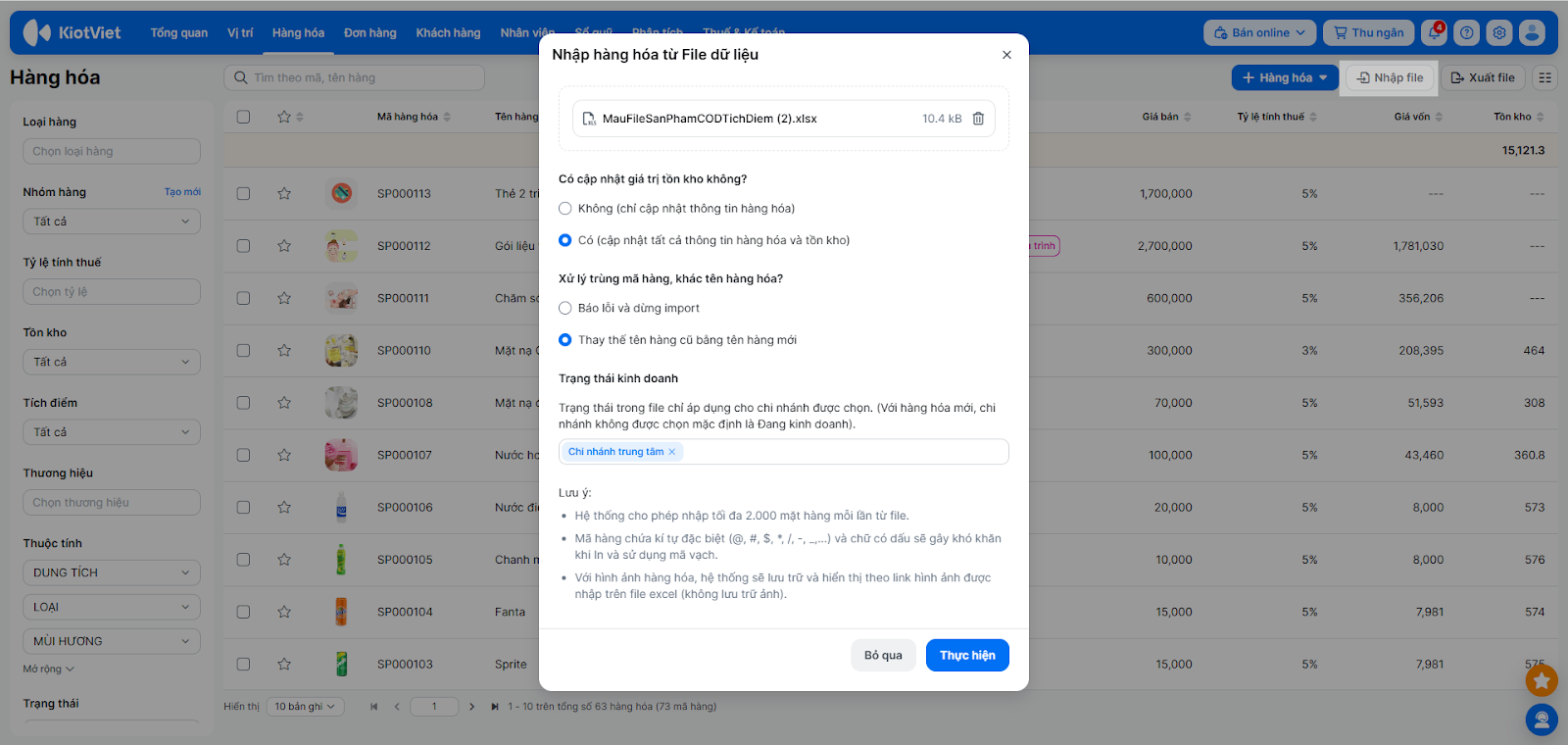Screen dimensions: 1568x745
Task: Choose 'Báo lỗi và dừng import' radio option
Action: coord(565,309)
